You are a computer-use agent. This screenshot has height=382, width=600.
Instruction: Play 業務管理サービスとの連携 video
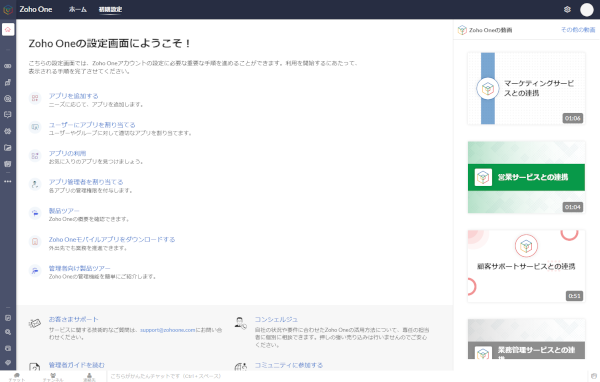(526, 339)
